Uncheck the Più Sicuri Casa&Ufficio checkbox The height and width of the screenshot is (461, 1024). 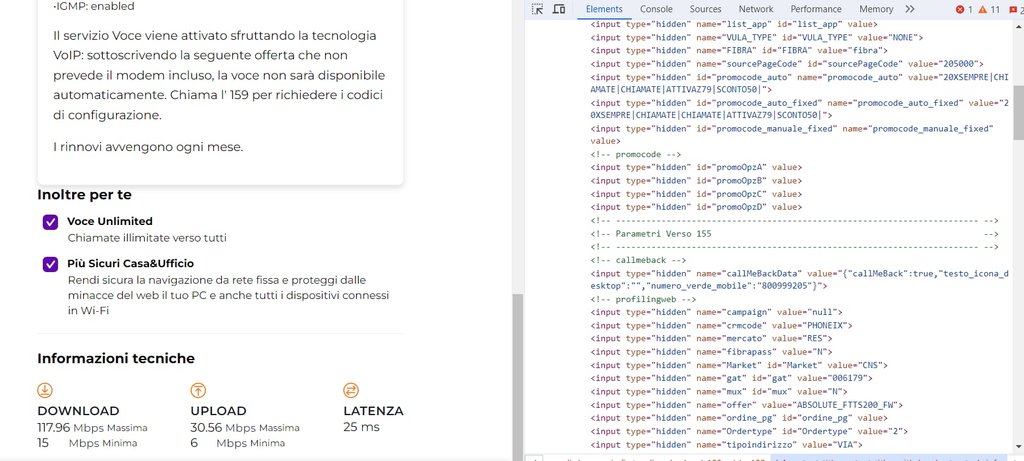(x=50, y=264)
